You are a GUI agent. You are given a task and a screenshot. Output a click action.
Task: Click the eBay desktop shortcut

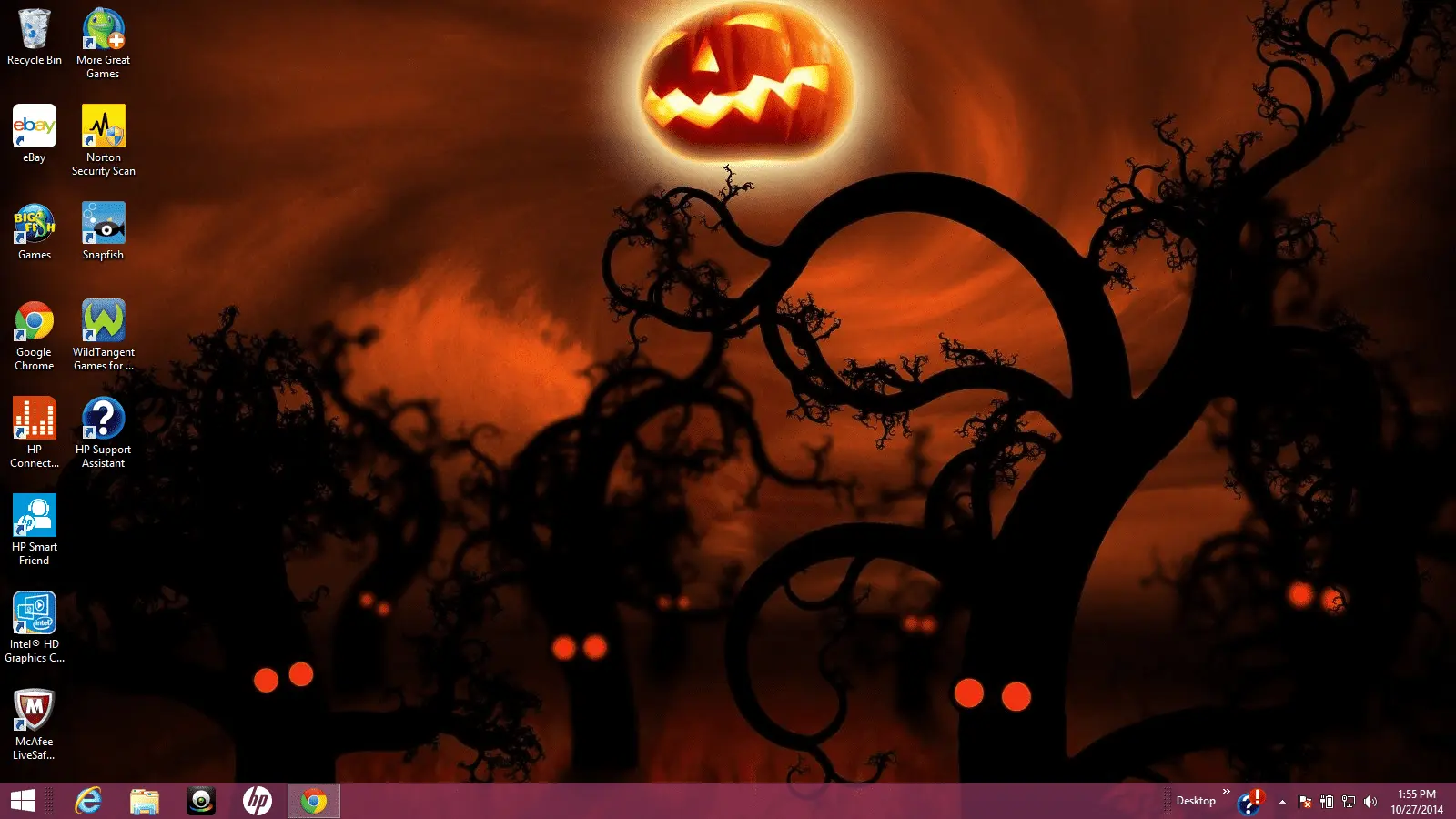tap(35, 134)
